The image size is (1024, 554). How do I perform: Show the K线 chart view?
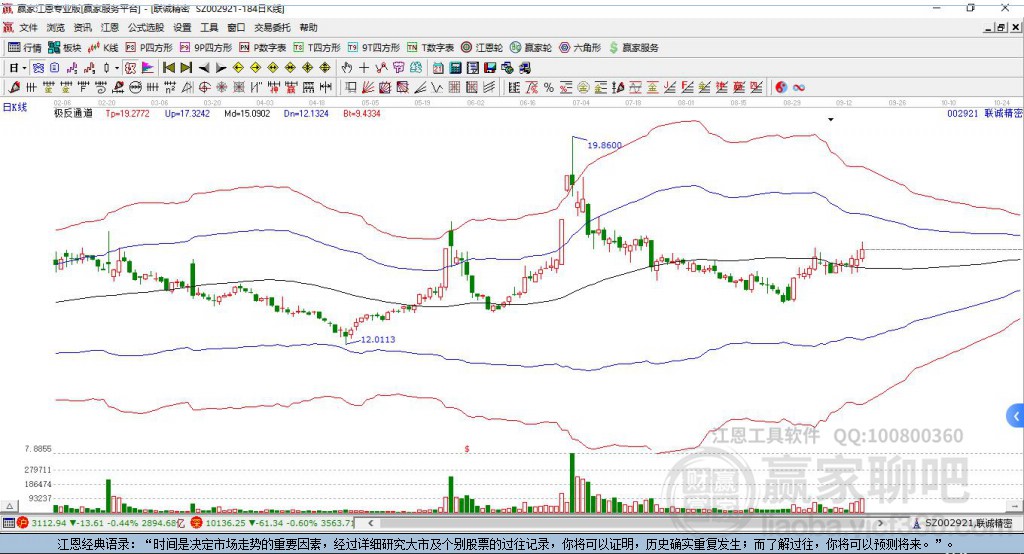coord(103,48)
